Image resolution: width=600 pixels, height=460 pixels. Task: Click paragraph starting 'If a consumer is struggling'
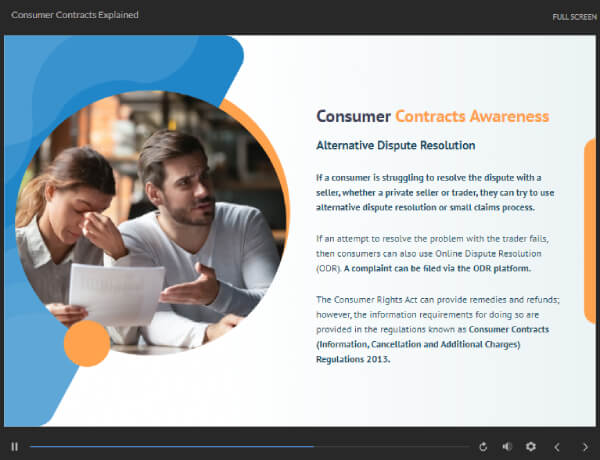(x=435, y=192)
